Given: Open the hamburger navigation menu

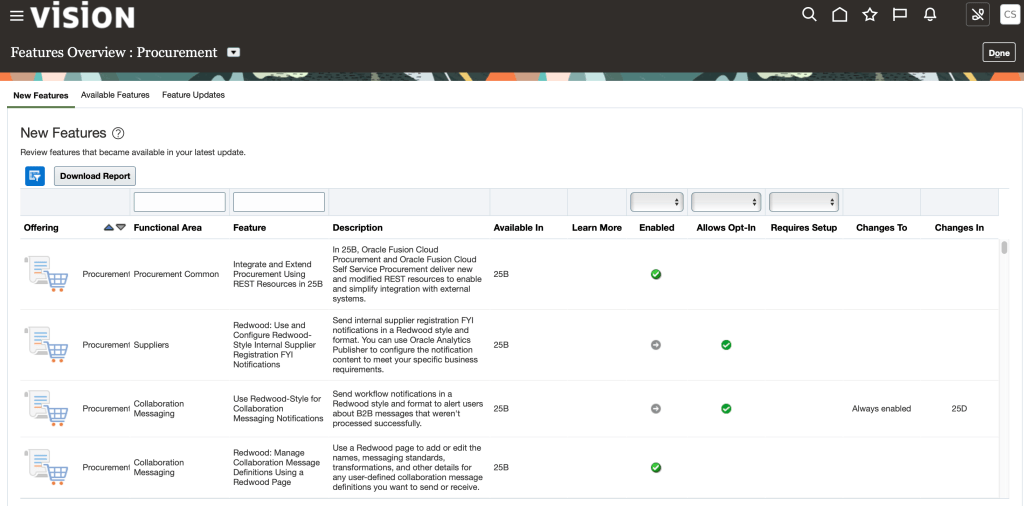Looking at the screenshot, I should tap(16, 15).
